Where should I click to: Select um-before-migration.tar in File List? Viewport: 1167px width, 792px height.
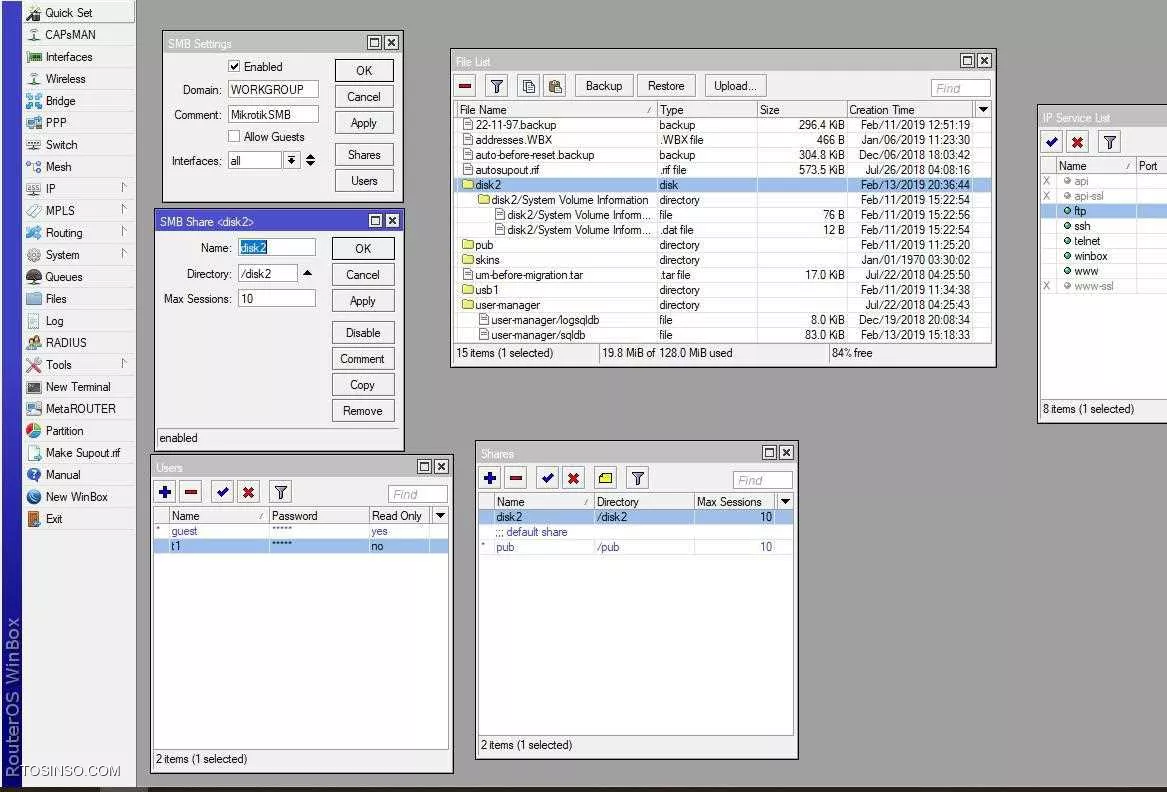tap(722, 275)
